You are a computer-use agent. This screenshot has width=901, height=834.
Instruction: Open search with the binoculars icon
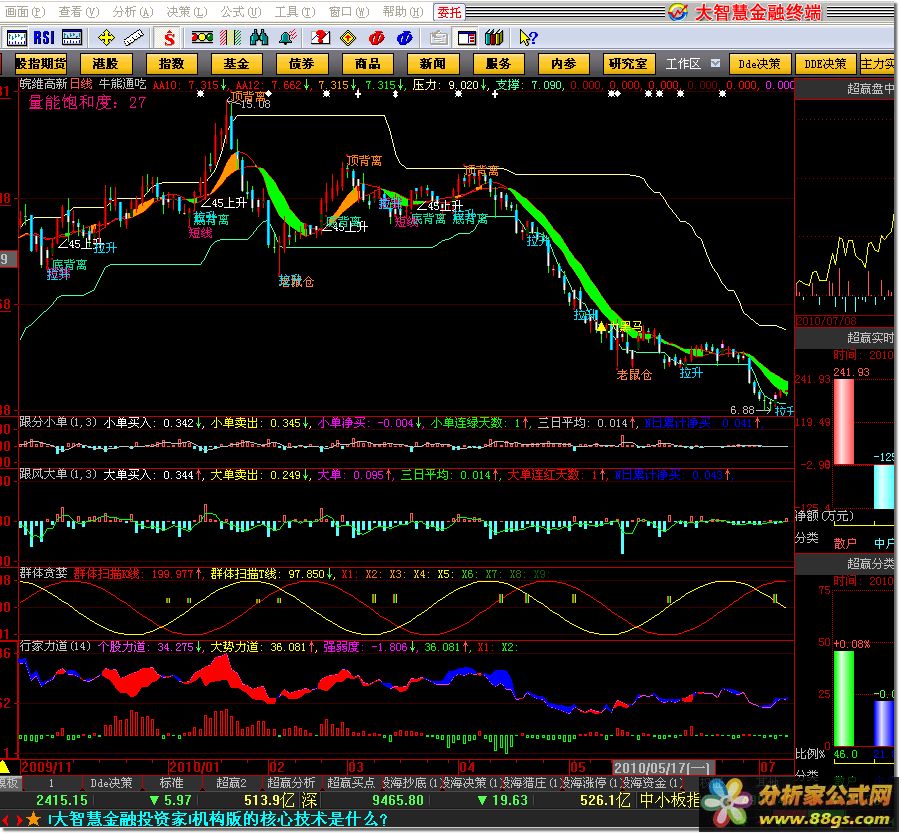tap(259, 38)
